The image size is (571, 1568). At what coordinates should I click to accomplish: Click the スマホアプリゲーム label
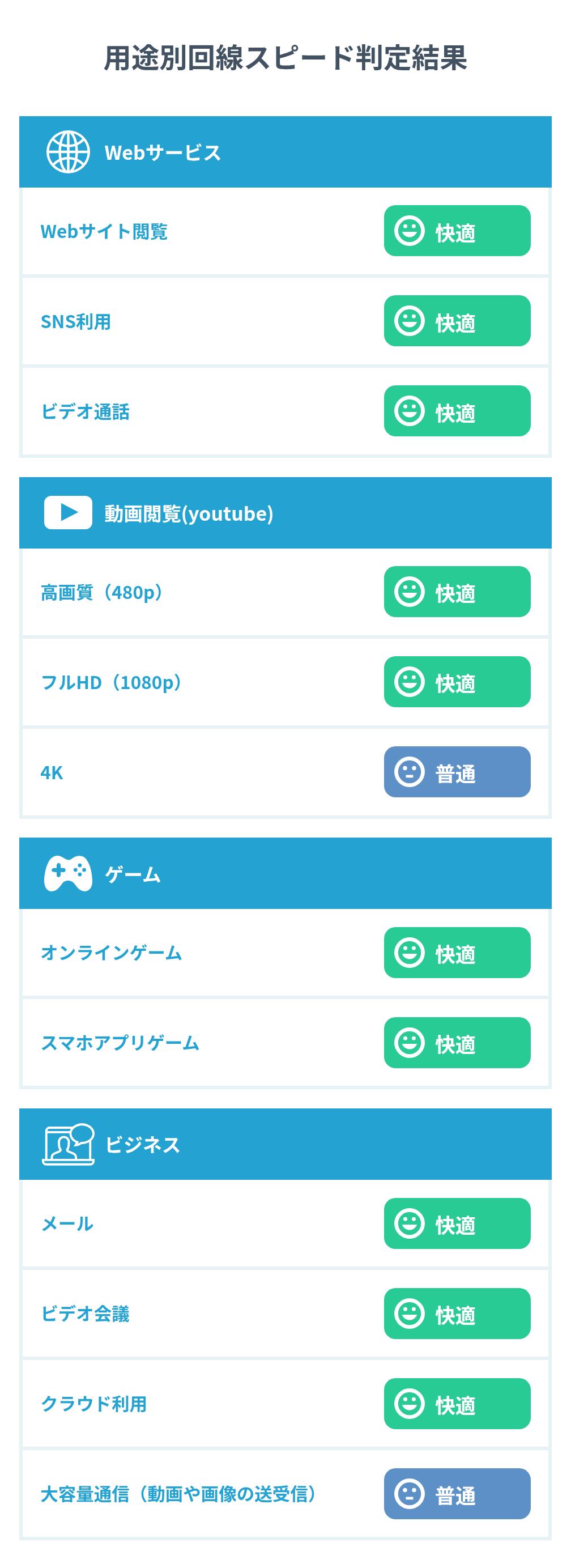120,1043
